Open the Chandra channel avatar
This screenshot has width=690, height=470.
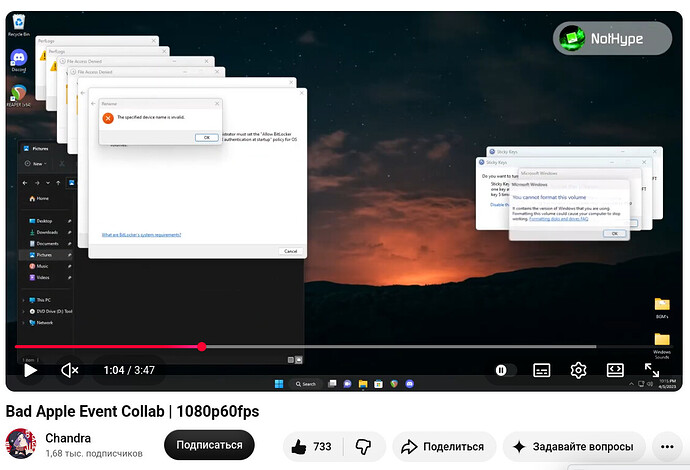click(21, 444)
